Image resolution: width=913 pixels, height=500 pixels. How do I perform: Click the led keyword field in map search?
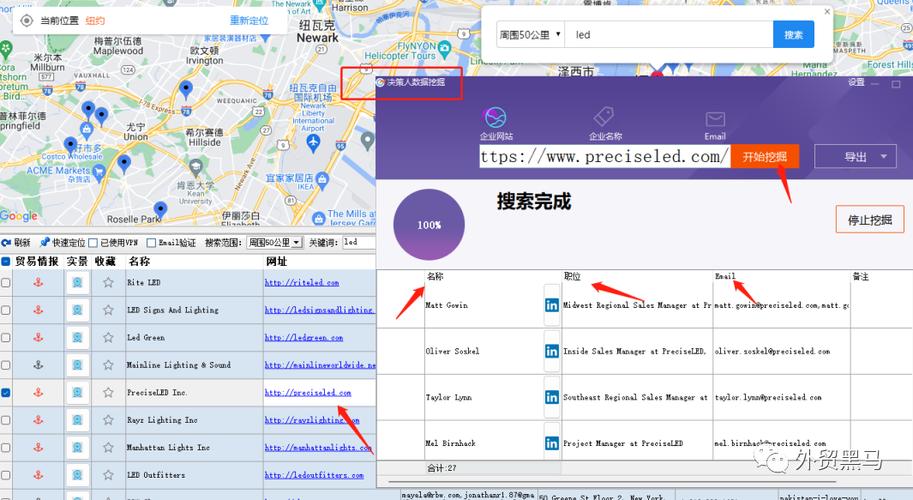(x=669, y=35)
